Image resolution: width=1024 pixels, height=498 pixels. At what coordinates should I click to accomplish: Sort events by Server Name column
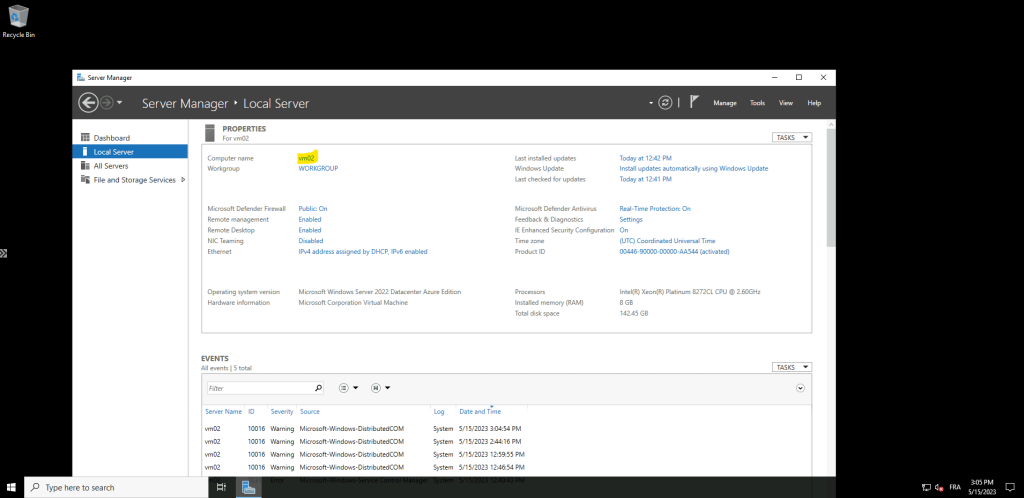pyautogui.click(x=223, y=412)
